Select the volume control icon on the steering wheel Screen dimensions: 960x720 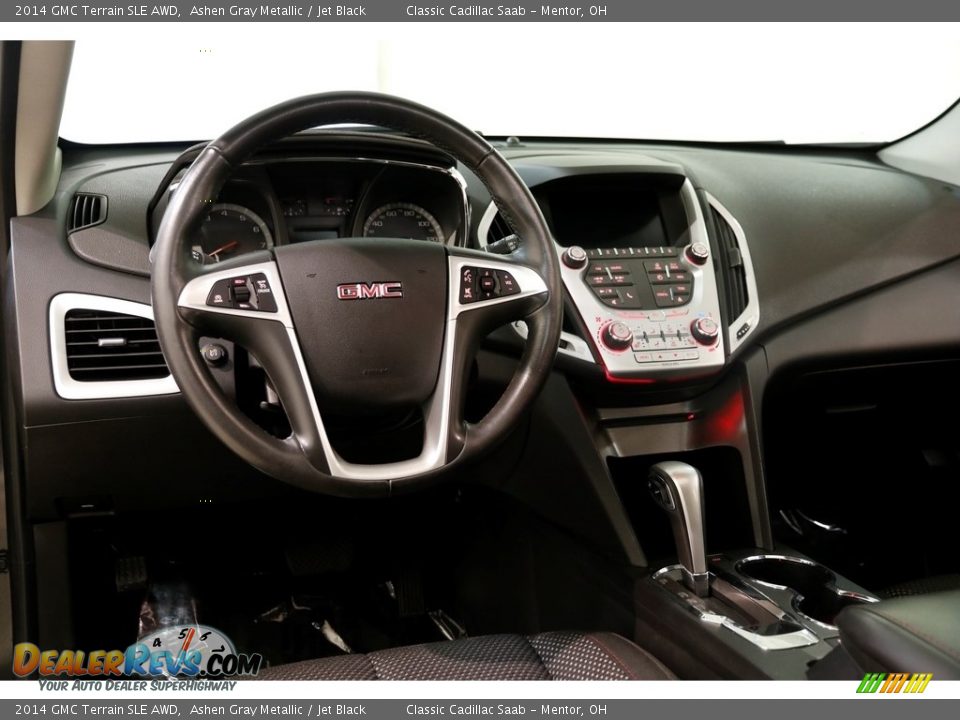[x=507, y=284]
